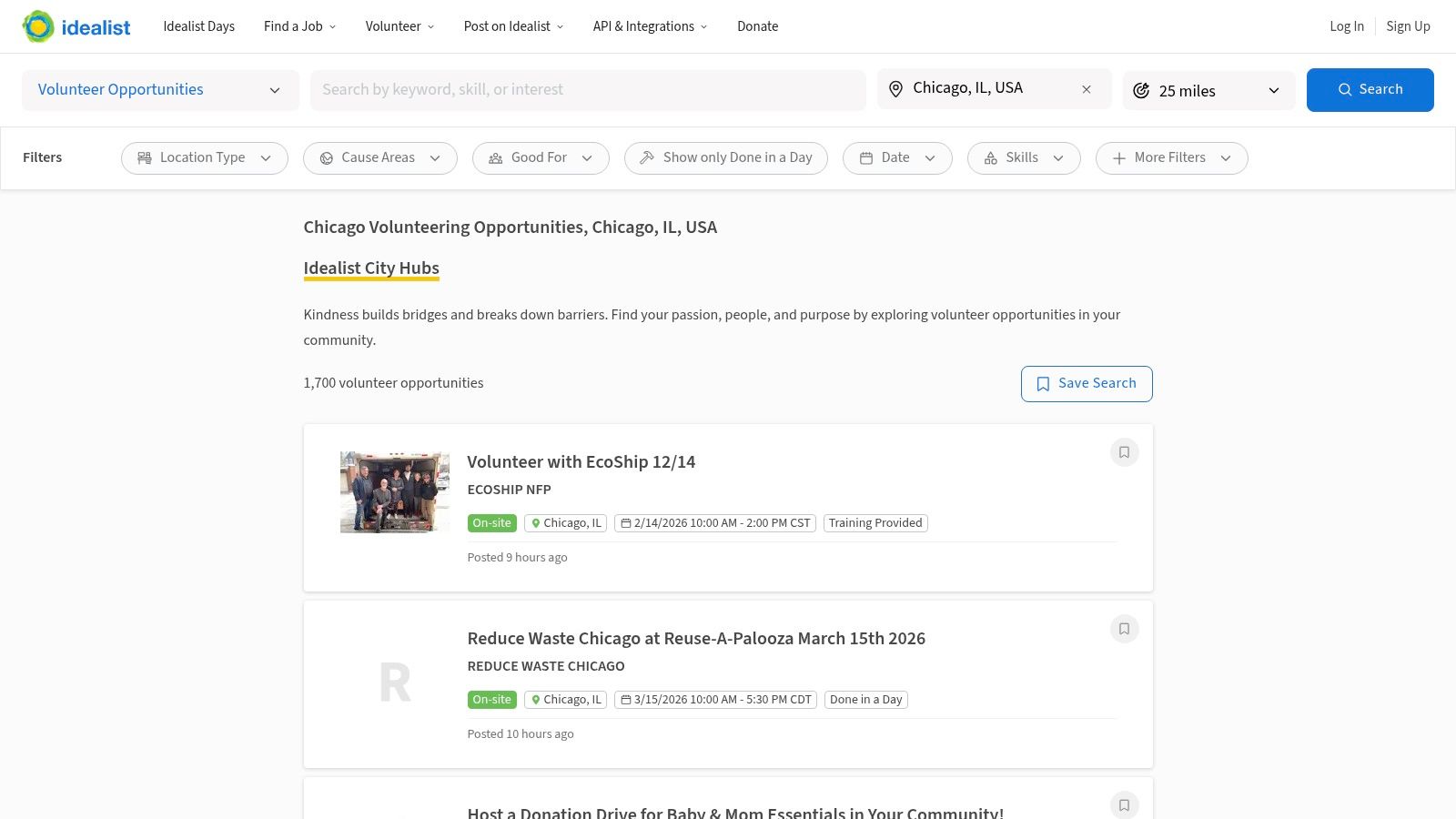Image resolution: width=1456 pixels, height=819 pixels.
Task: Click the Posted 10 hours ago text
Action: [x=521, y=734]
